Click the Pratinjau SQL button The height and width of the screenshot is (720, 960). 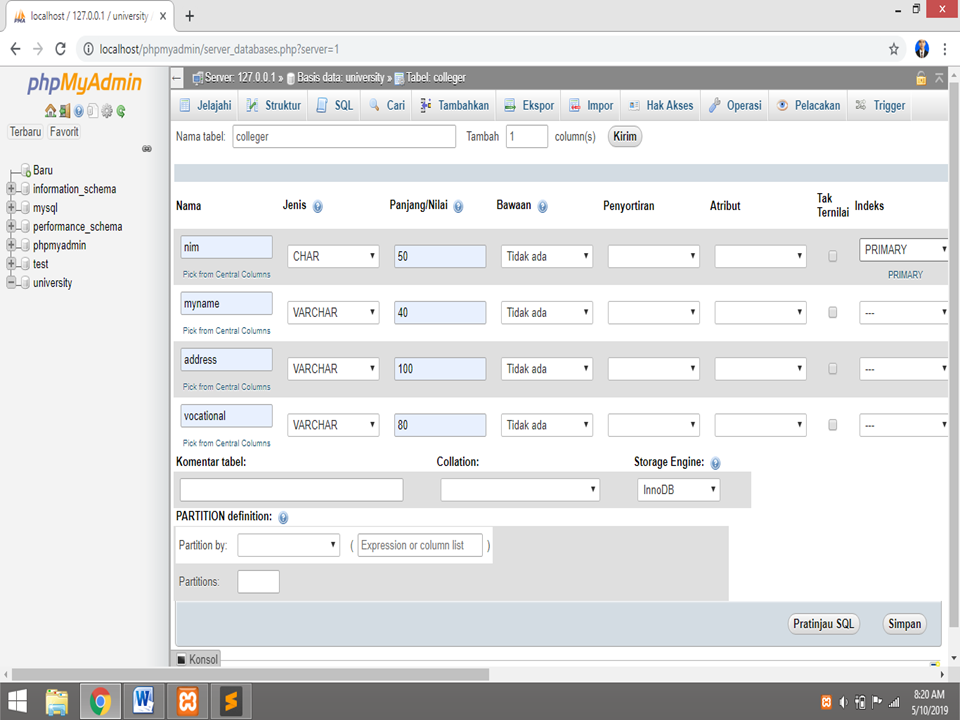pos(821,623)
